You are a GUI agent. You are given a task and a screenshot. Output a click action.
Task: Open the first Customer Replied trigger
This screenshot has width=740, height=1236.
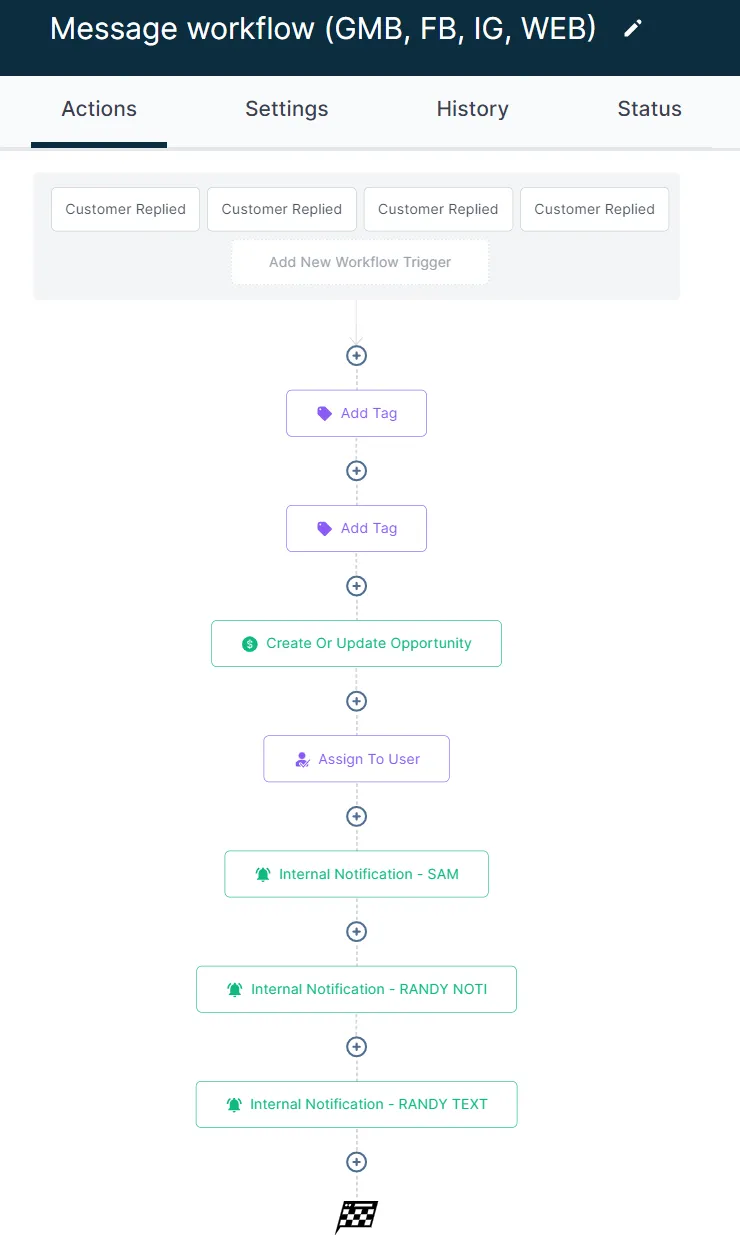[125, 209]
